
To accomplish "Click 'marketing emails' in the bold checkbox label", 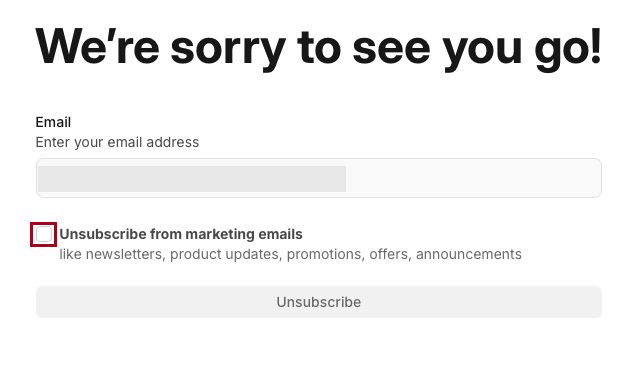I will [244, 234].
